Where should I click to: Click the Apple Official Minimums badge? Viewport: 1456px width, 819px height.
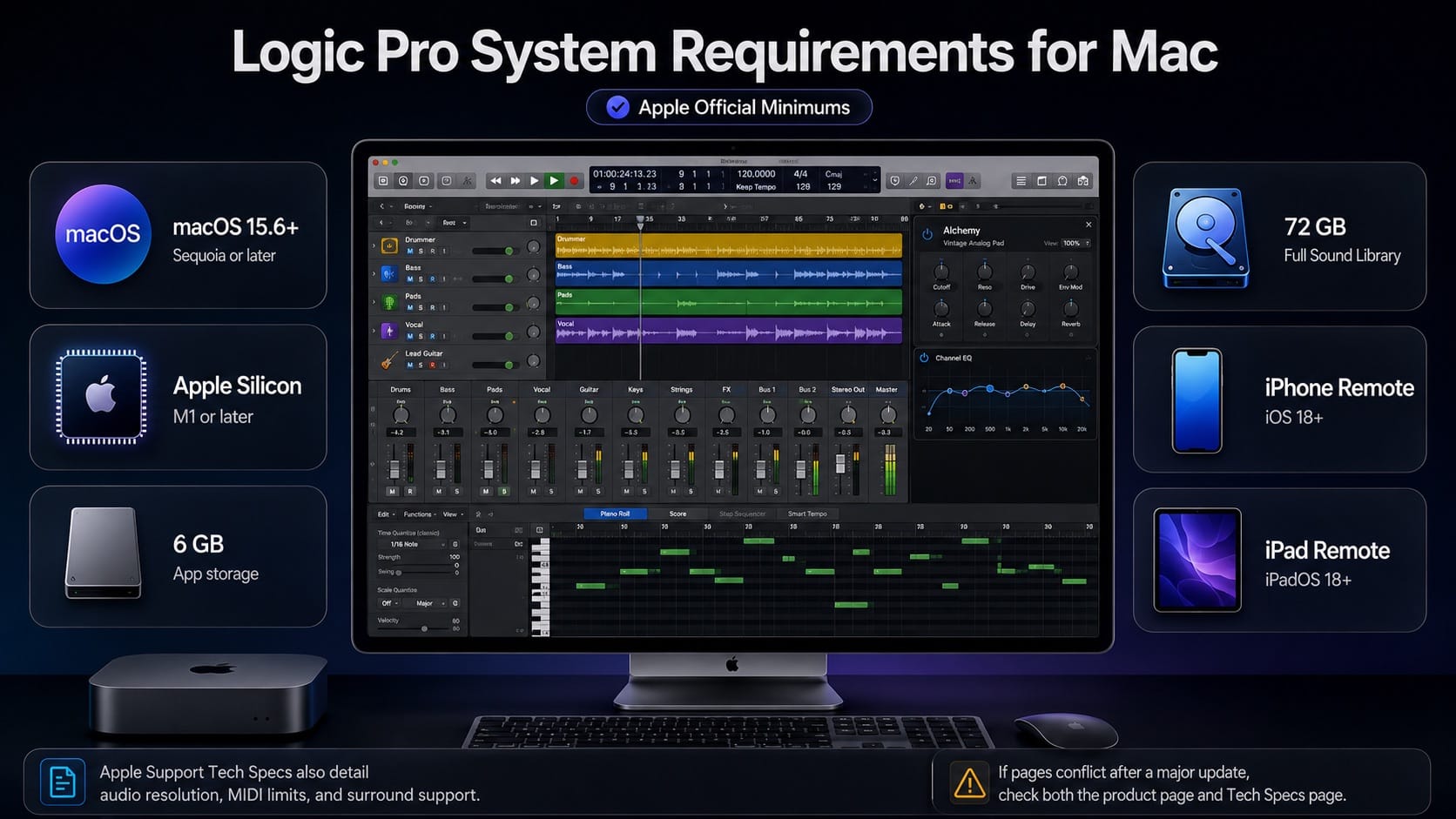point(729,107)
